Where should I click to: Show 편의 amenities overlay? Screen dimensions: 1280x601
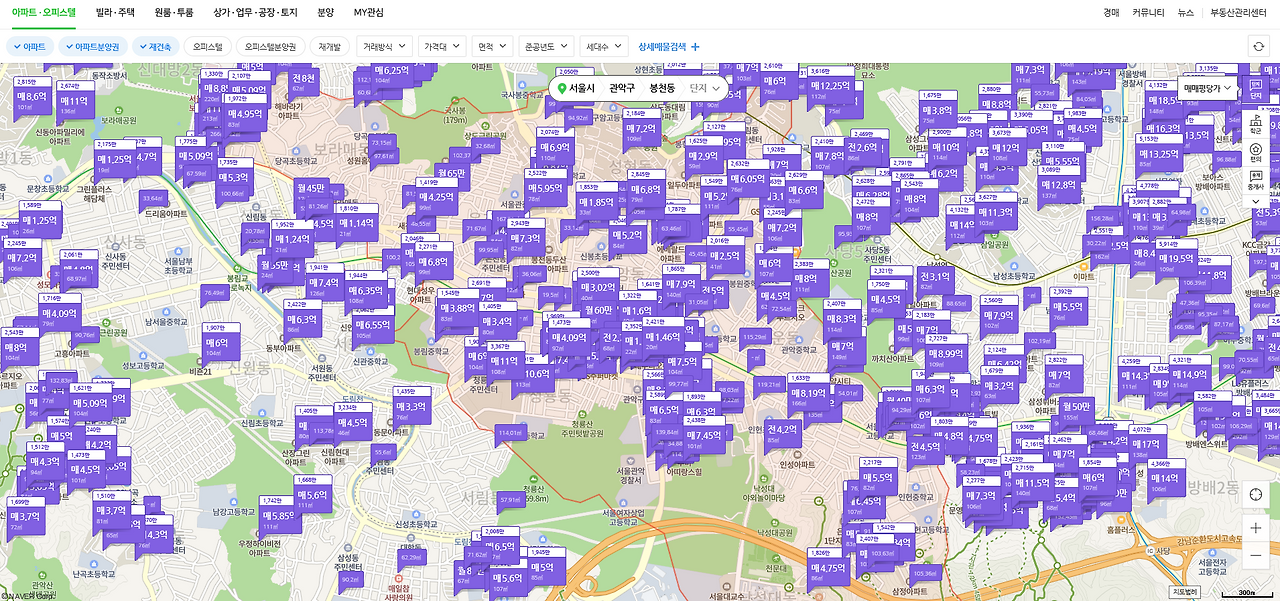[x=1256, y=153]
